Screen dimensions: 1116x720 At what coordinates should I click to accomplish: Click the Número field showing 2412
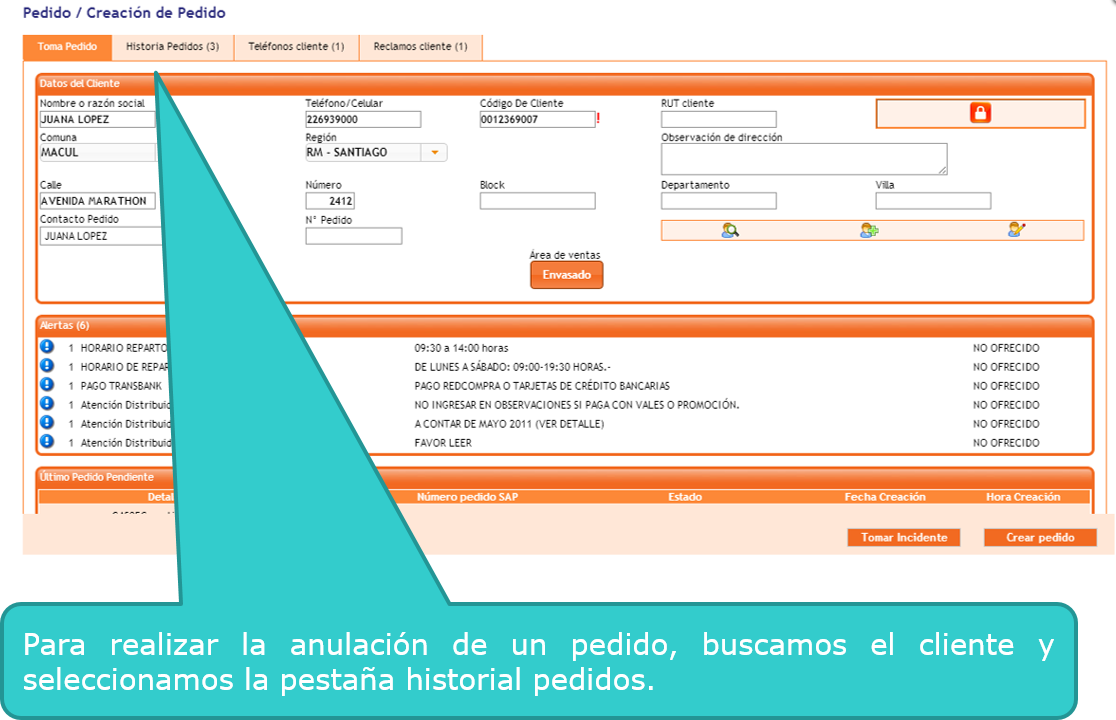coord(330,201)
